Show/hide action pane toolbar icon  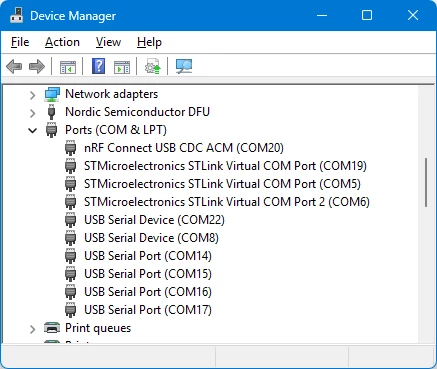122,67
